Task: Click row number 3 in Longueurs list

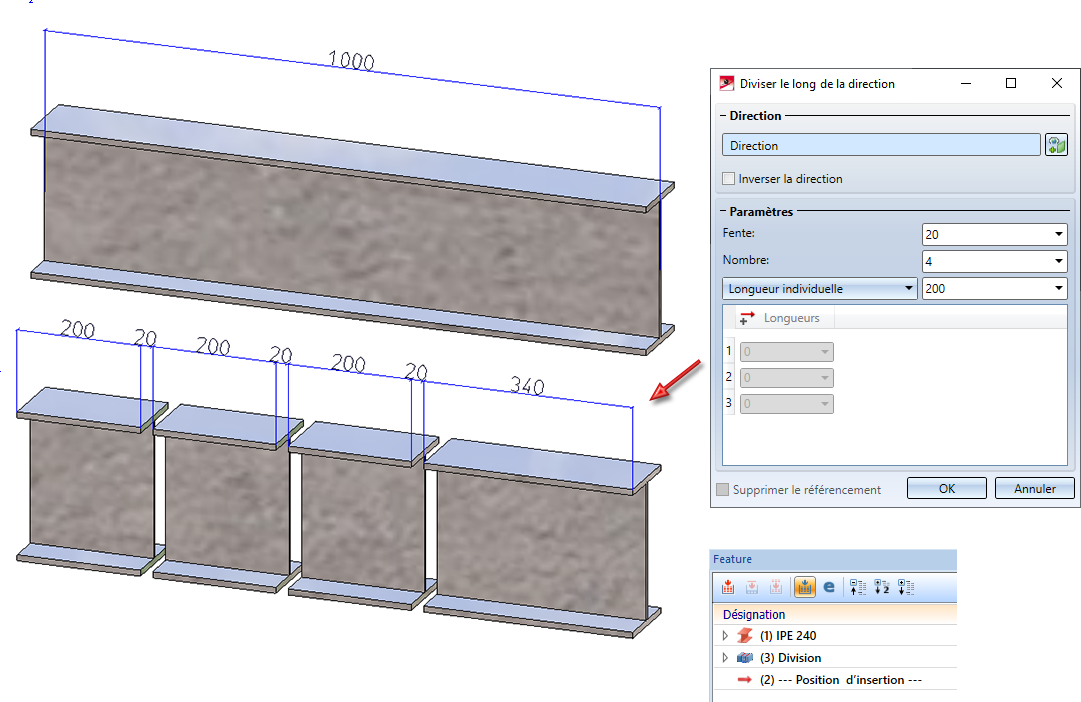Action: coord(729,403)
